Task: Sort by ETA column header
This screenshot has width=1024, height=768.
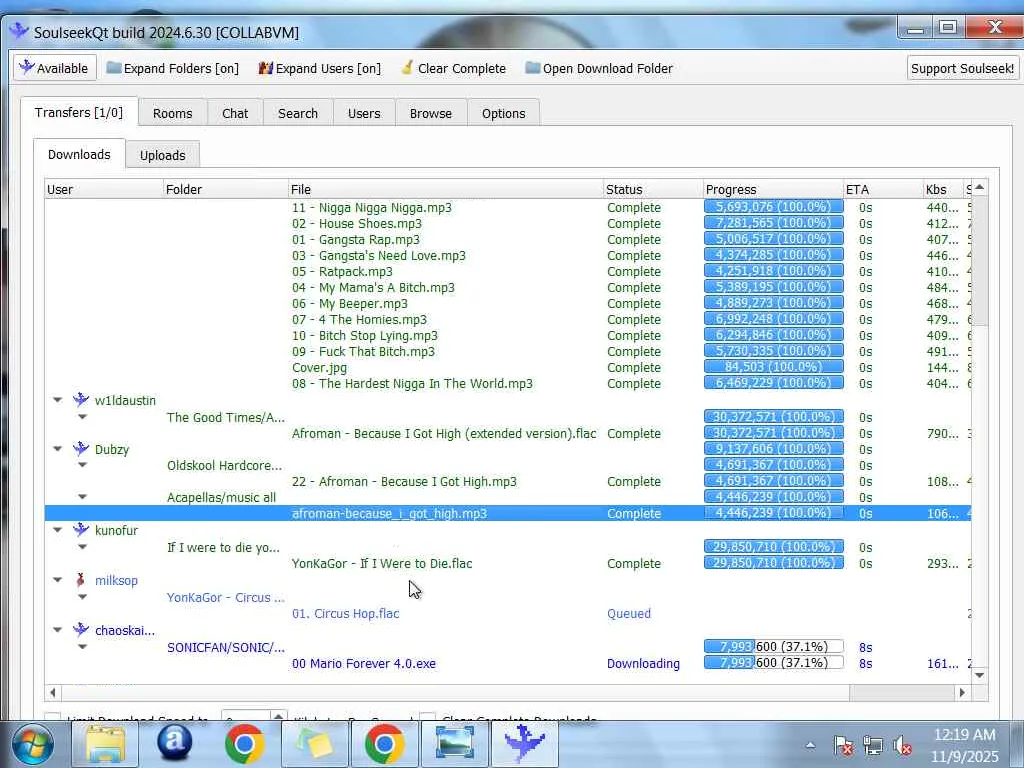Action: 883,189
